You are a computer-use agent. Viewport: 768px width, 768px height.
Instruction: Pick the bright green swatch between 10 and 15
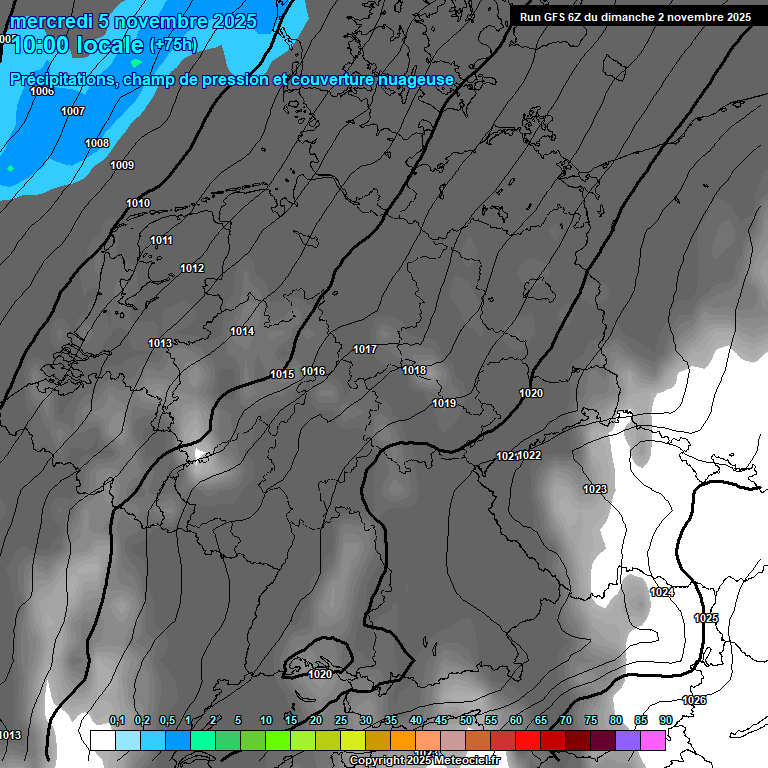click(278, 740)
